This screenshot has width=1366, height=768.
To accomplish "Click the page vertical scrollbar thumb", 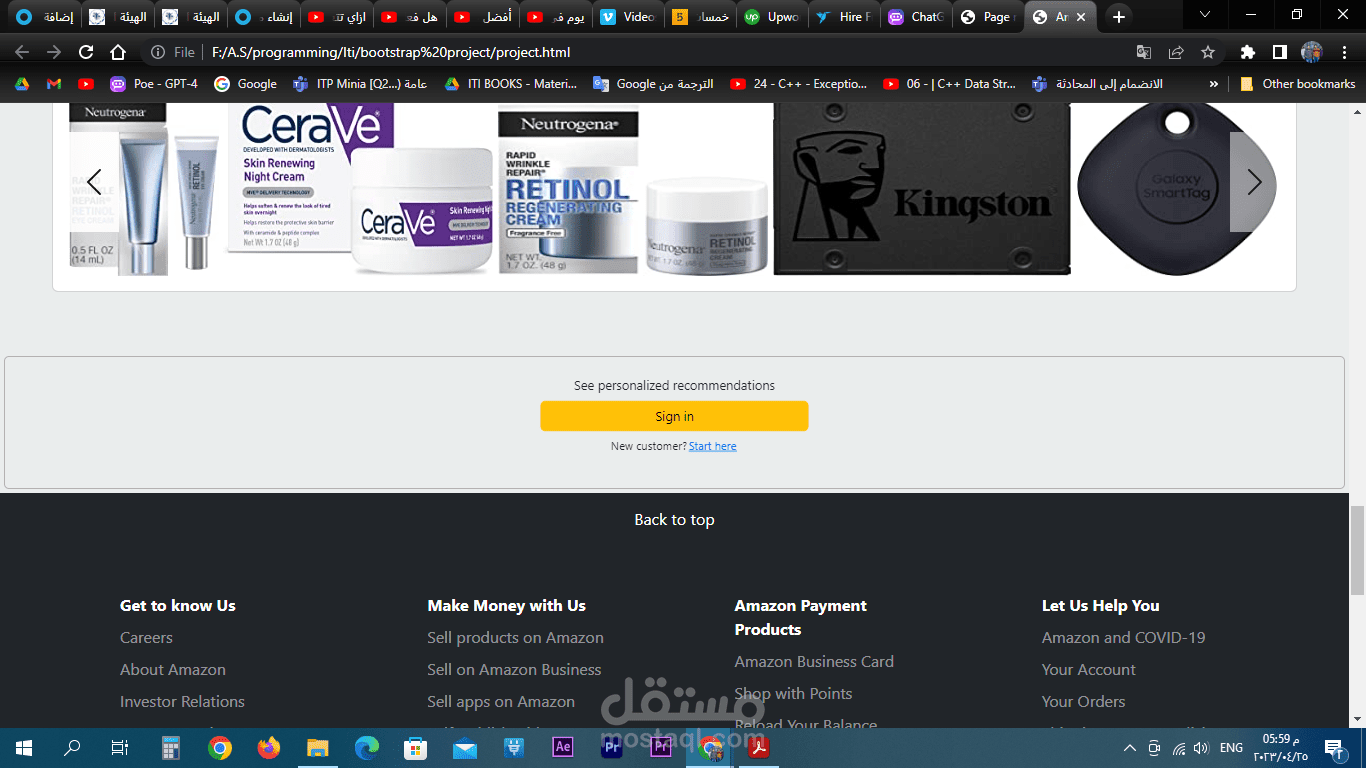I will tap(1357, 550).
